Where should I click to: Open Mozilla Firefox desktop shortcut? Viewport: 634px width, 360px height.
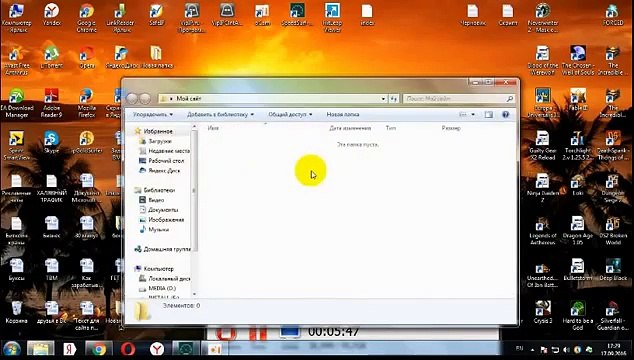point(87,103)
